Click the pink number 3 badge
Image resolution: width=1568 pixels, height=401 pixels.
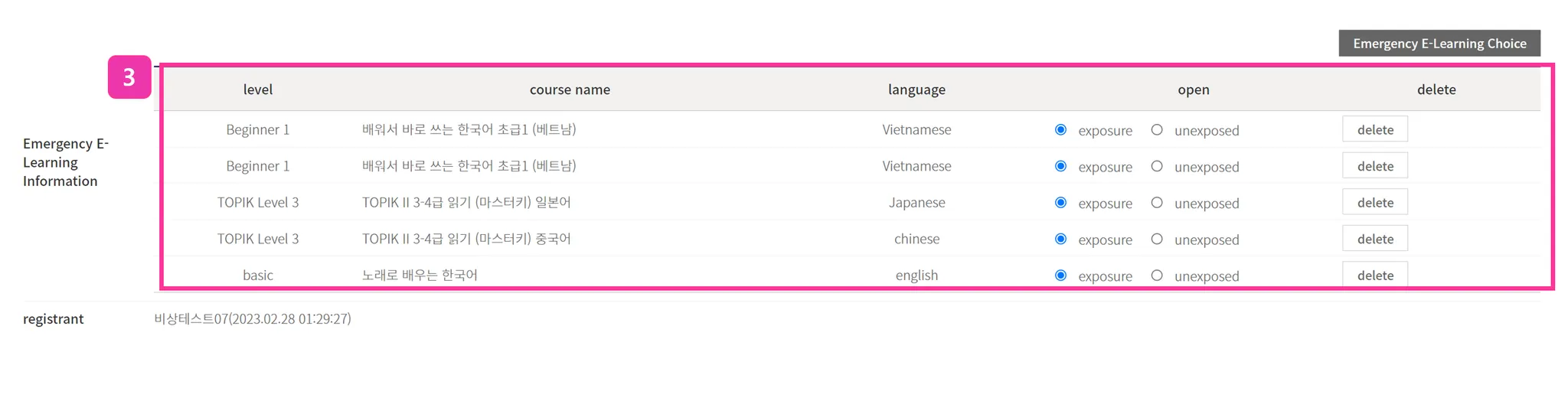(129, 77)
